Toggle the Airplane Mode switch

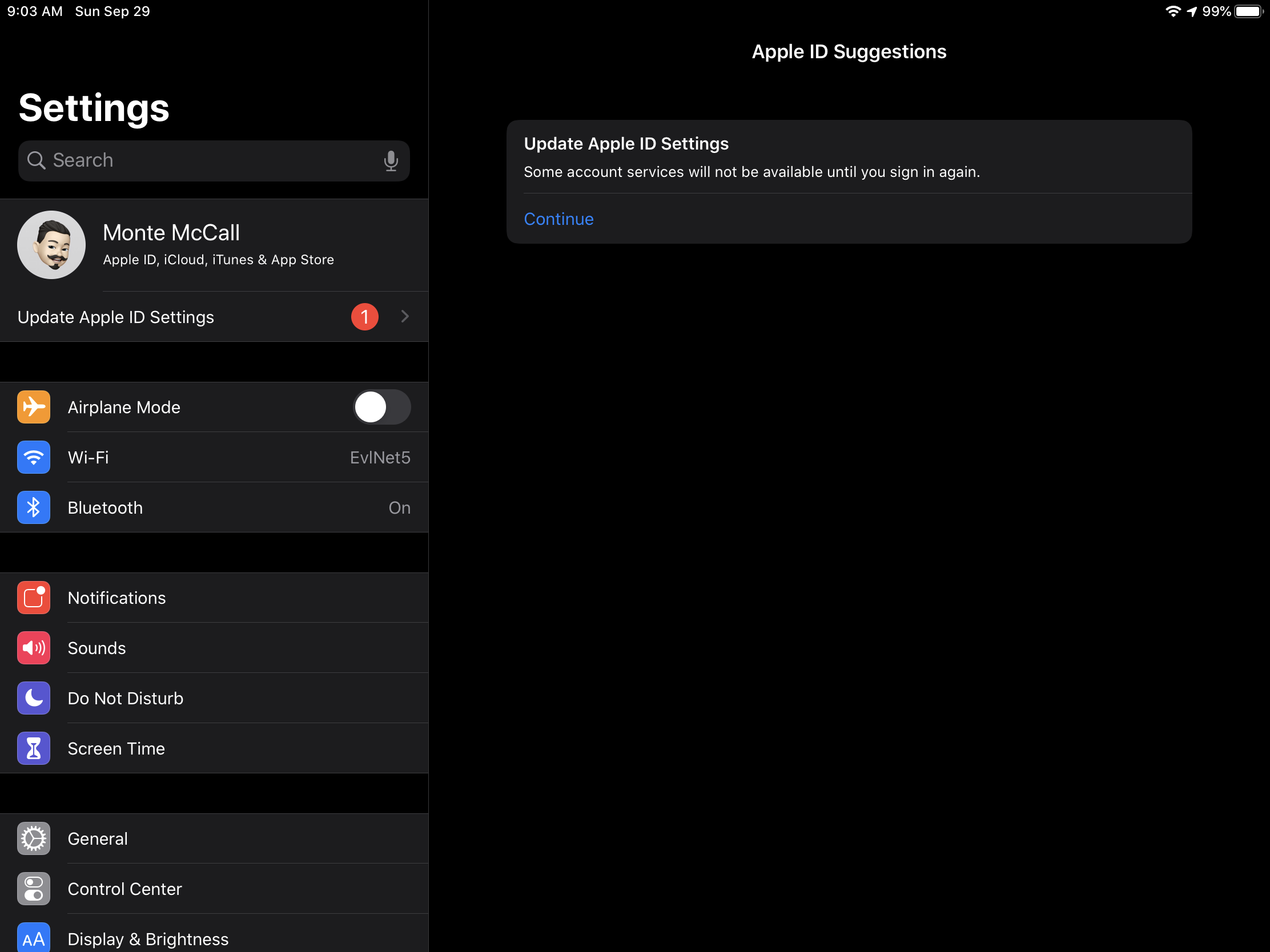381,407
